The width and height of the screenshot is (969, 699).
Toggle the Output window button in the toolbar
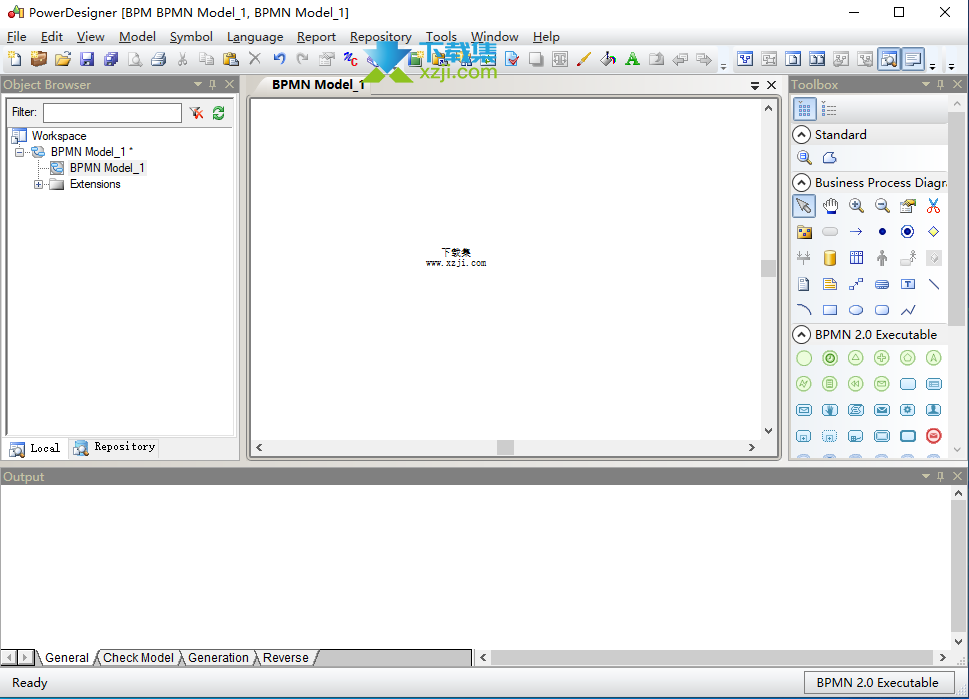pos(913,59)
